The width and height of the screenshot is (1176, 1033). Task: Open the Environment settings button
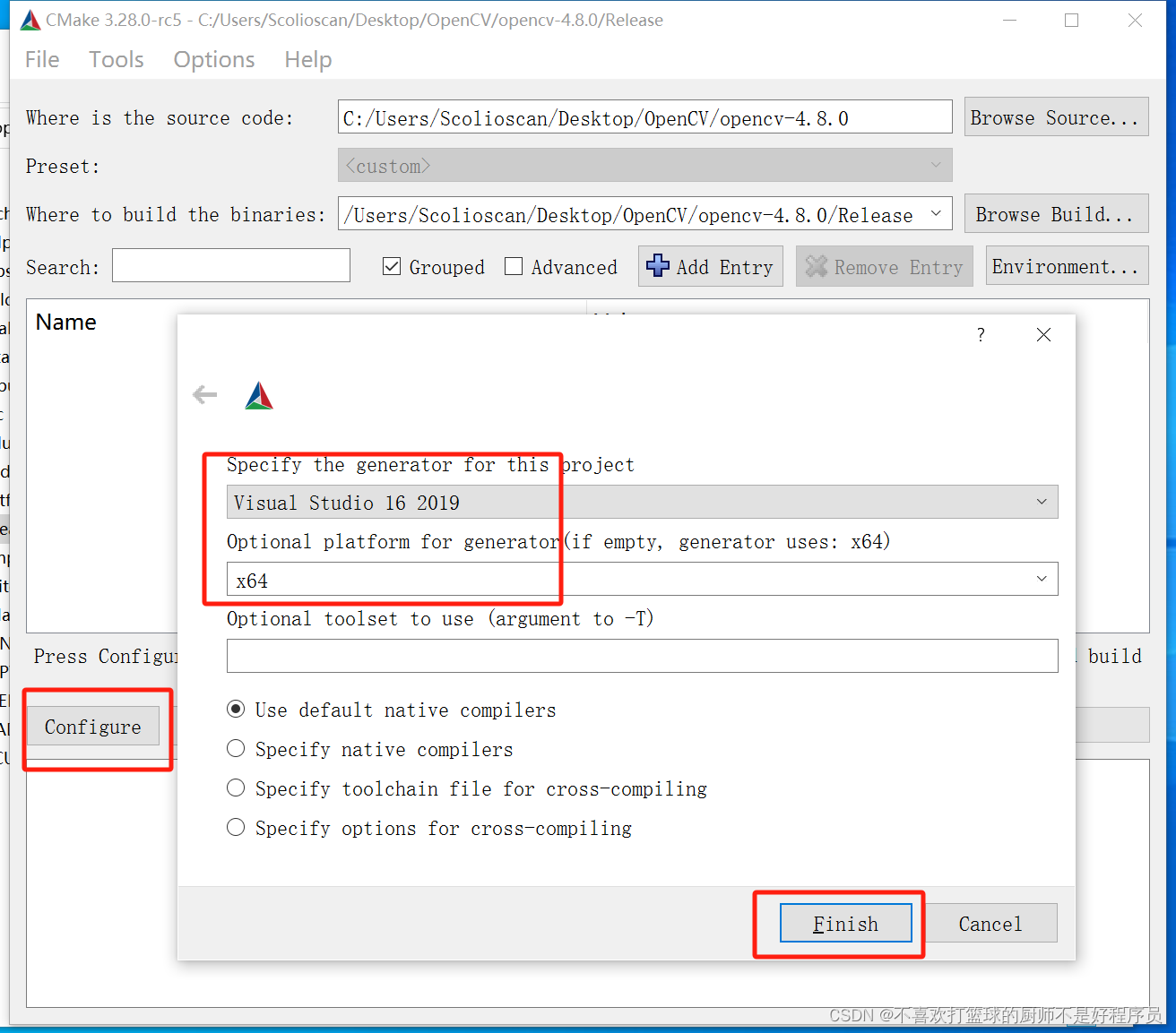[1067, 265]
